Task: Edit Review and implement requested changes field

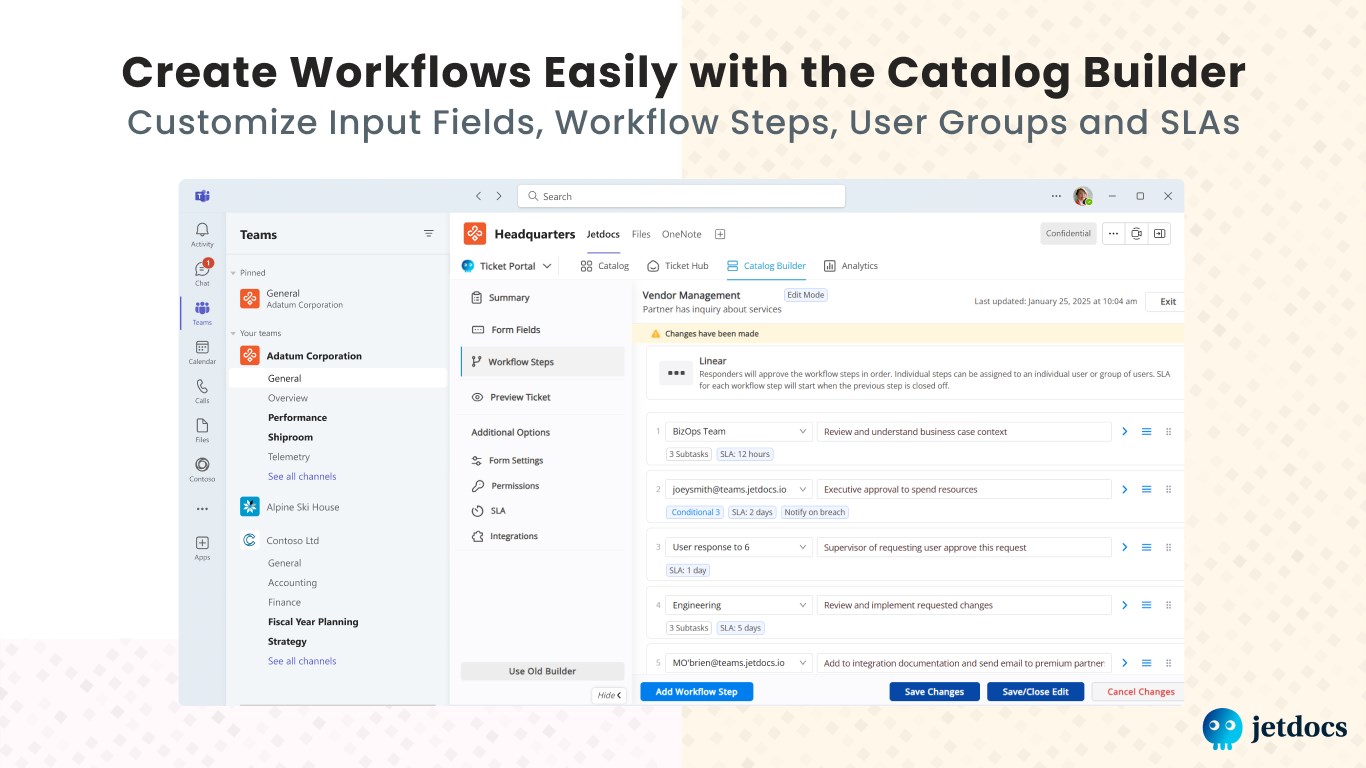Action: point(964,605)
